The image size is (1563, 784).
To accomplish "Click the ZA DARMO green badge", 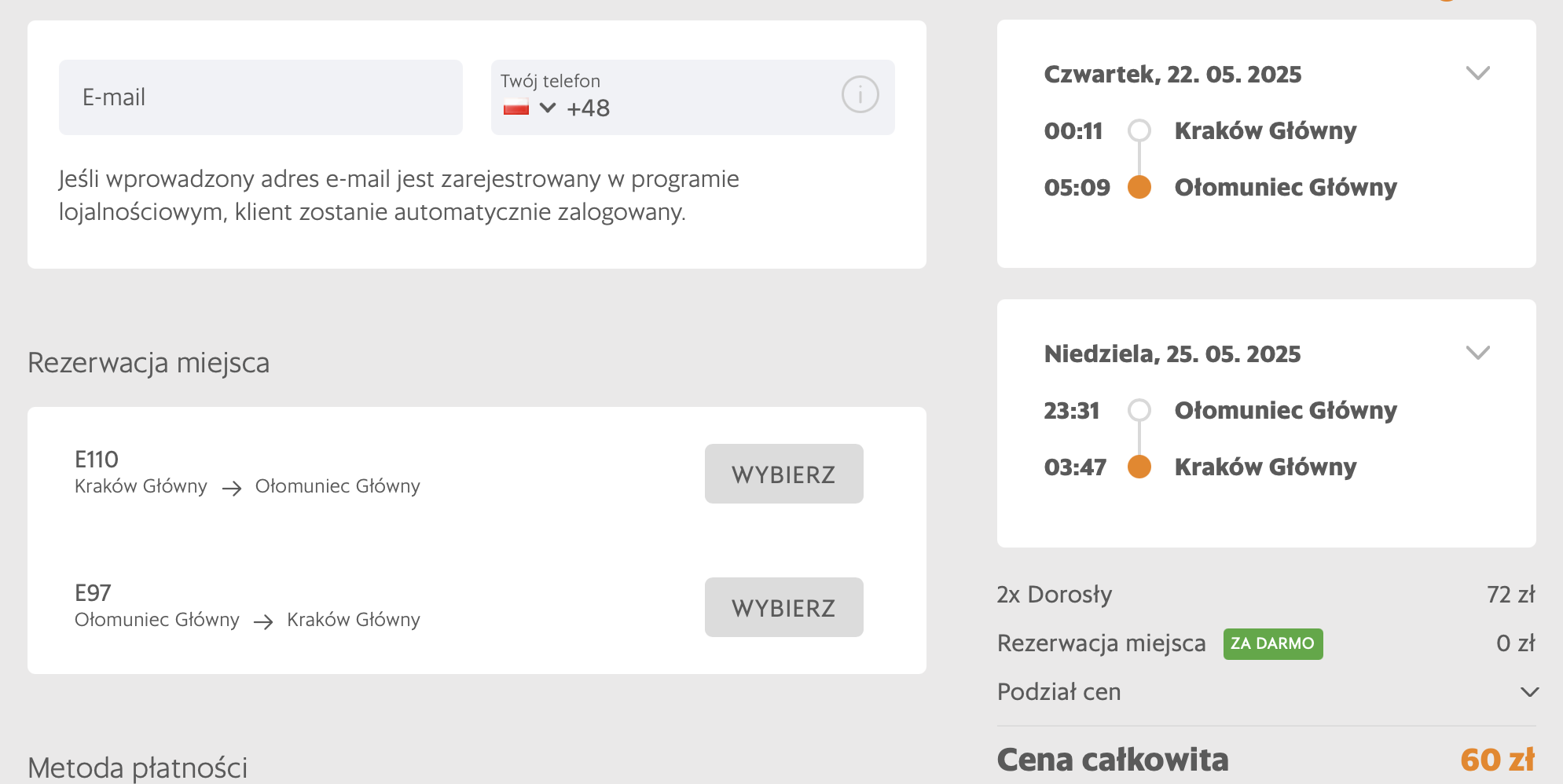I will (1272, 643).
